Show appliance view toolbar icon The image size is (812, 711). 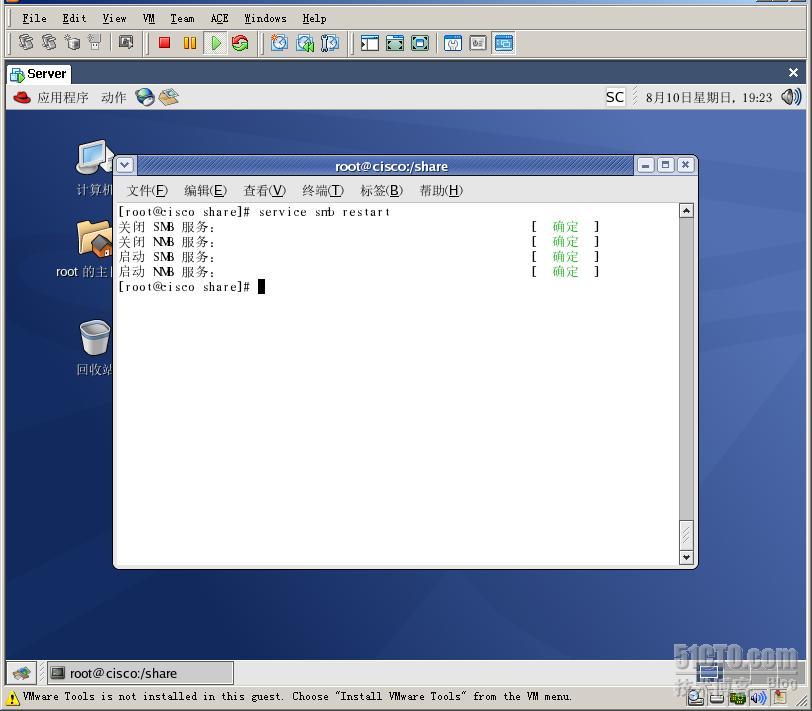pos(477,43)
